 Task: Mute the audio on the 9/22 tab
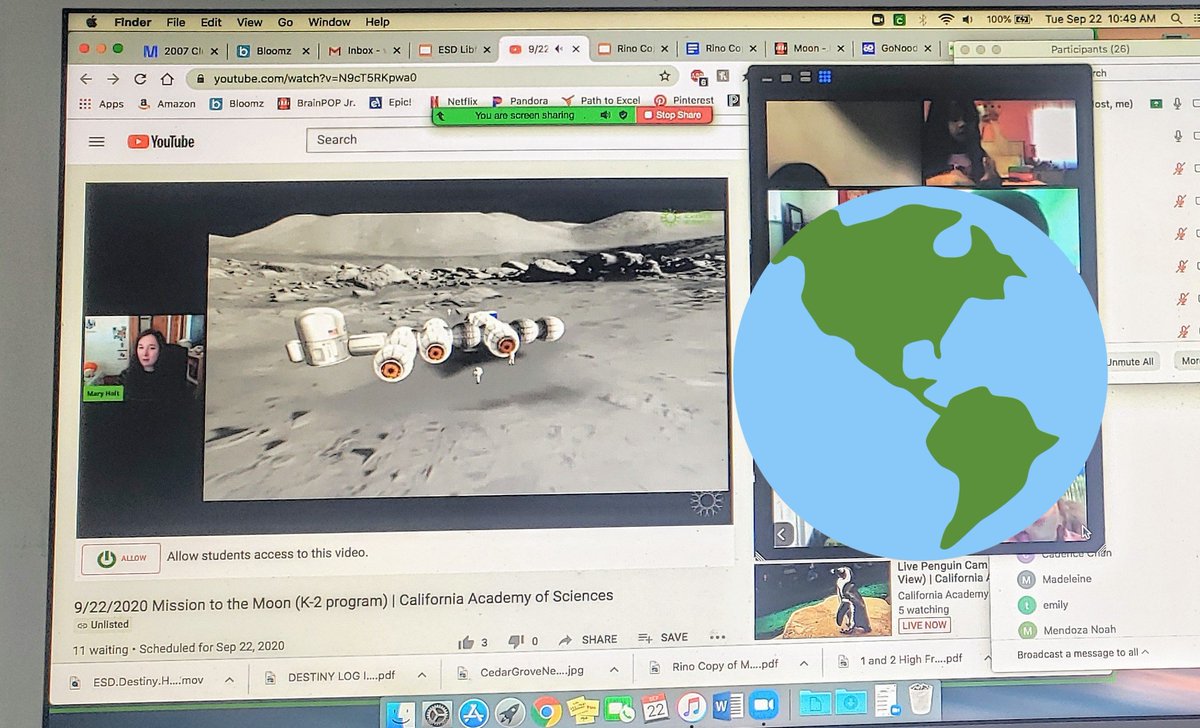coord(560,49)
